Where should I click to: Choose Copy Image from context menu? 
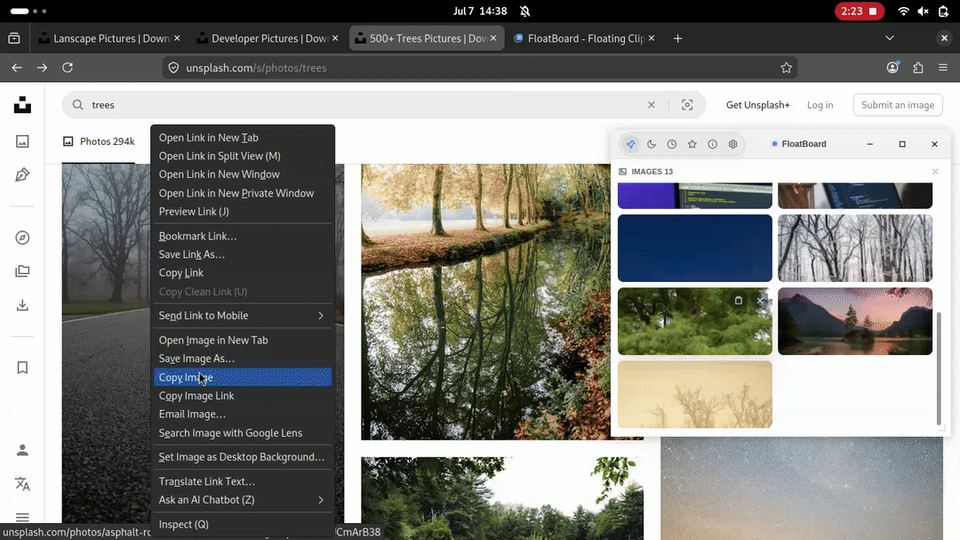click(x=242, y=377)
